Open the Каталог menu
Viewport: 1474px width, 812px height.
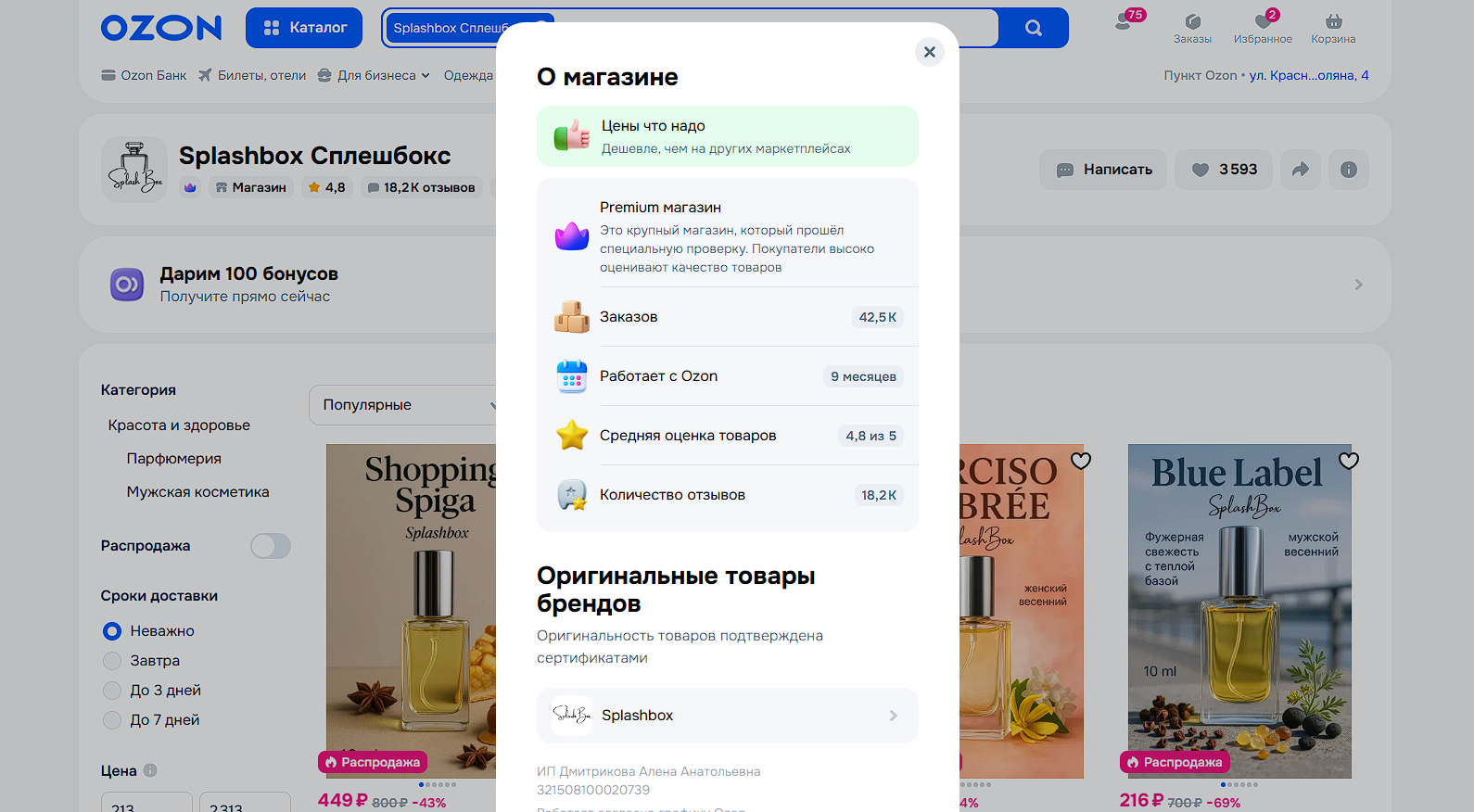pyautogui.click(x=304, y=28)
